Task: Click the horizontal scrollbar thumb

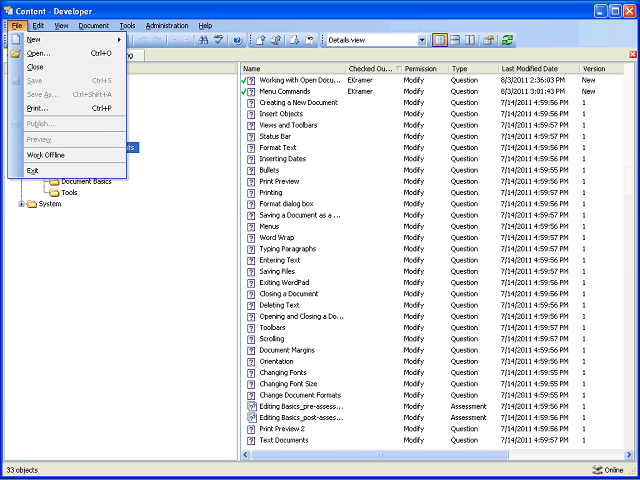Action: coord(380,455)
